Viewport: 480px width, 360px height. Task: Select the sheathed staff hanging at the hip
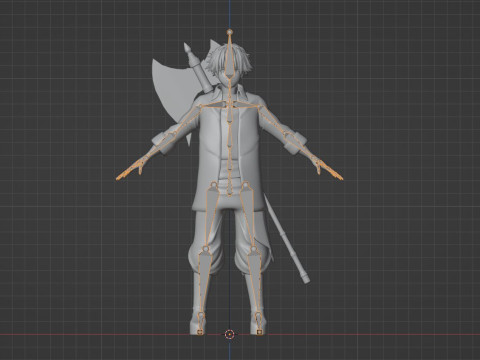click(287, 239)
